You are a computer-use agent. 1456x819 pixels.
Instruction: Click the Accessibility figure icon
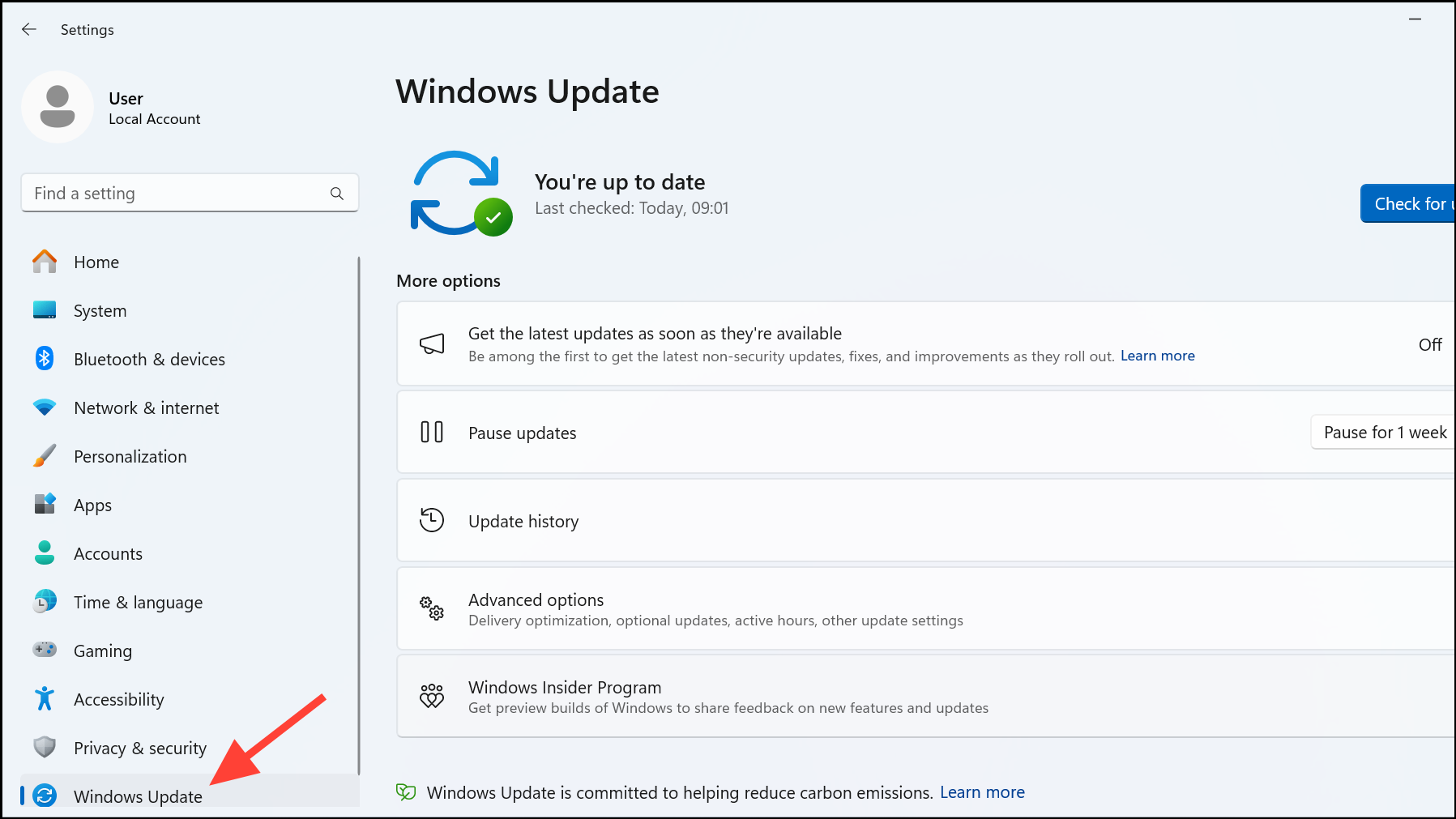pyautogui.click(x=45, y=698)
